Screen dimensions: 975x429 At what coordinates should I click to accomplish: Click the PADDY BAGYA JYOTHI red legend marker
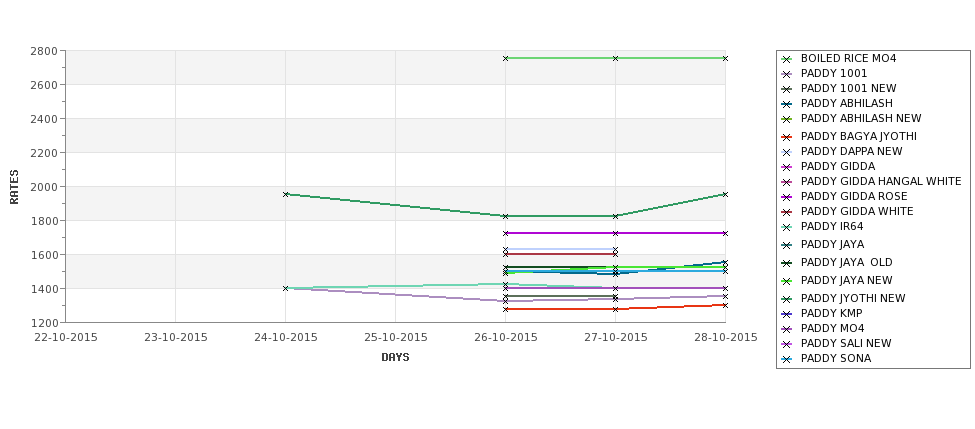(x=787, y=137)
